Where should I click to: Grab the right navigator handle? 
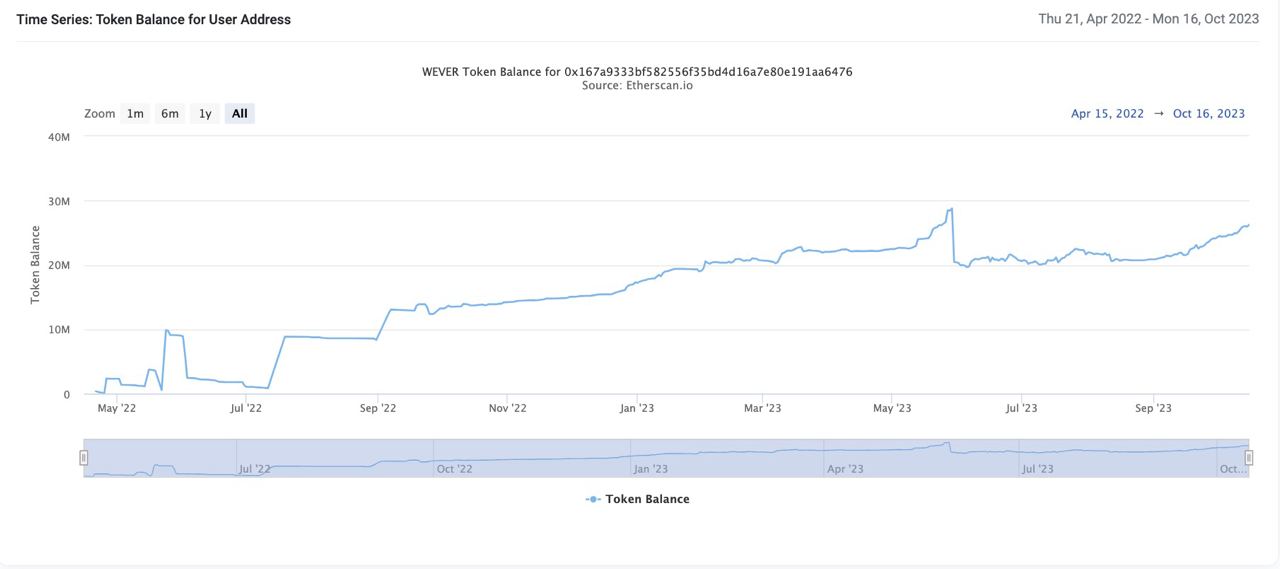pyautogui.click(x=1249, y=458)
